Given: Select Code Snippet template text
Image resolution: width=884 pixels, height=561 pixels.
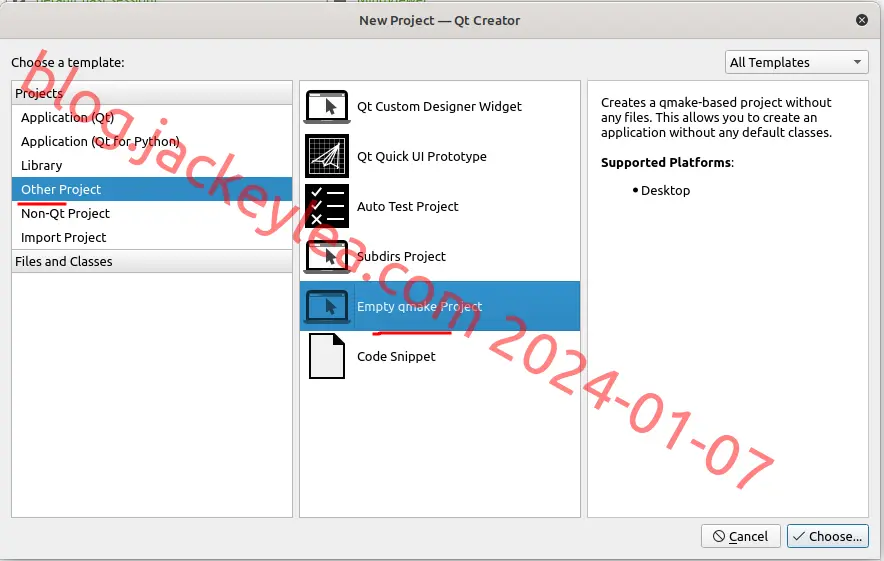Looking at the screenshot, I should [396, 356].
